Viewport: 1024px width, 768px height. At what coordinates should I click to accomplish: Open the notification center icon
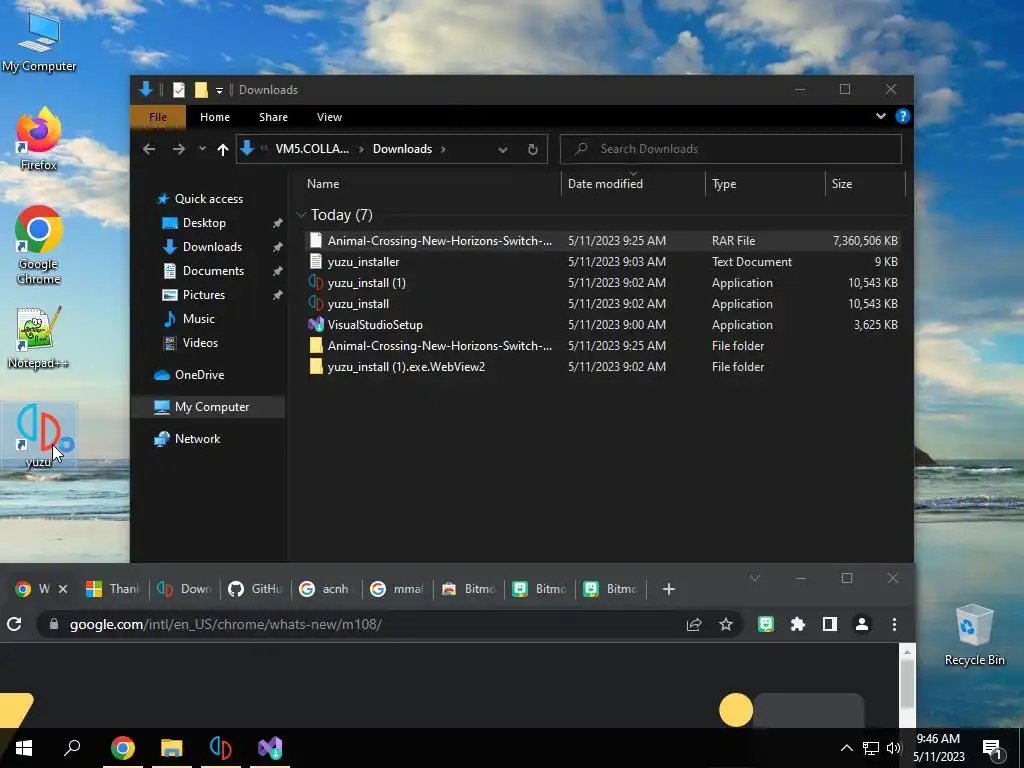coord(991,748)
